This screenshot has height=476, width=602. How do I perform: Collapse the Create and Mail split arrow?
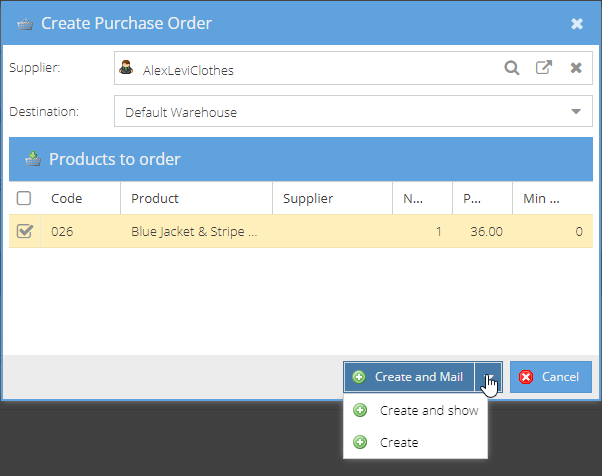(x=488, y=377)
